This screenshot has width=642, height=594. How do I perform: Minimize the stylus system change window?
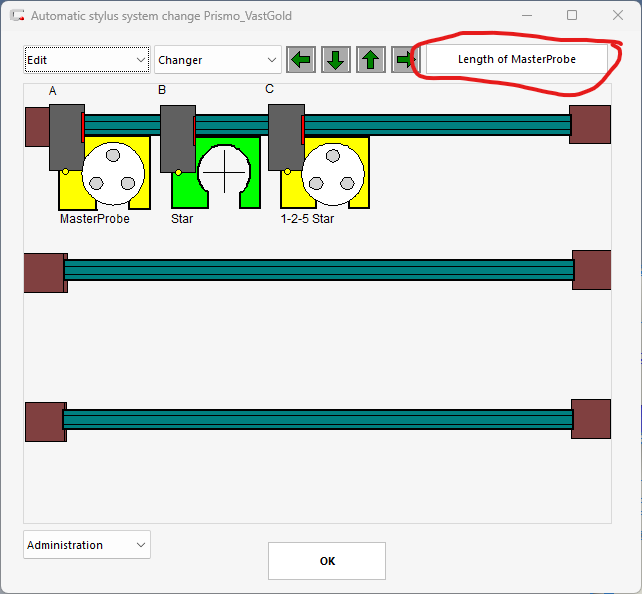pyautogui.click(x=527, y=16)
